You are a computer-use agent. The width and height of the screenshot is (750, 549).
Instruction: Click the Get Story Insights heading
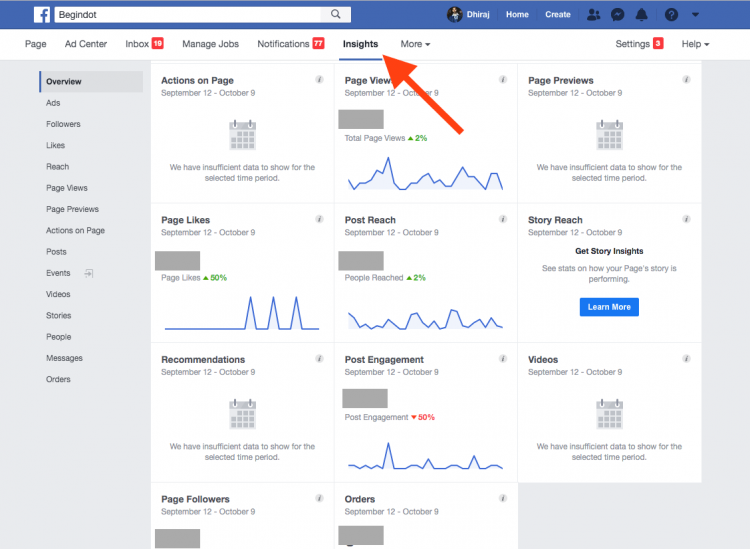(609, 251)
